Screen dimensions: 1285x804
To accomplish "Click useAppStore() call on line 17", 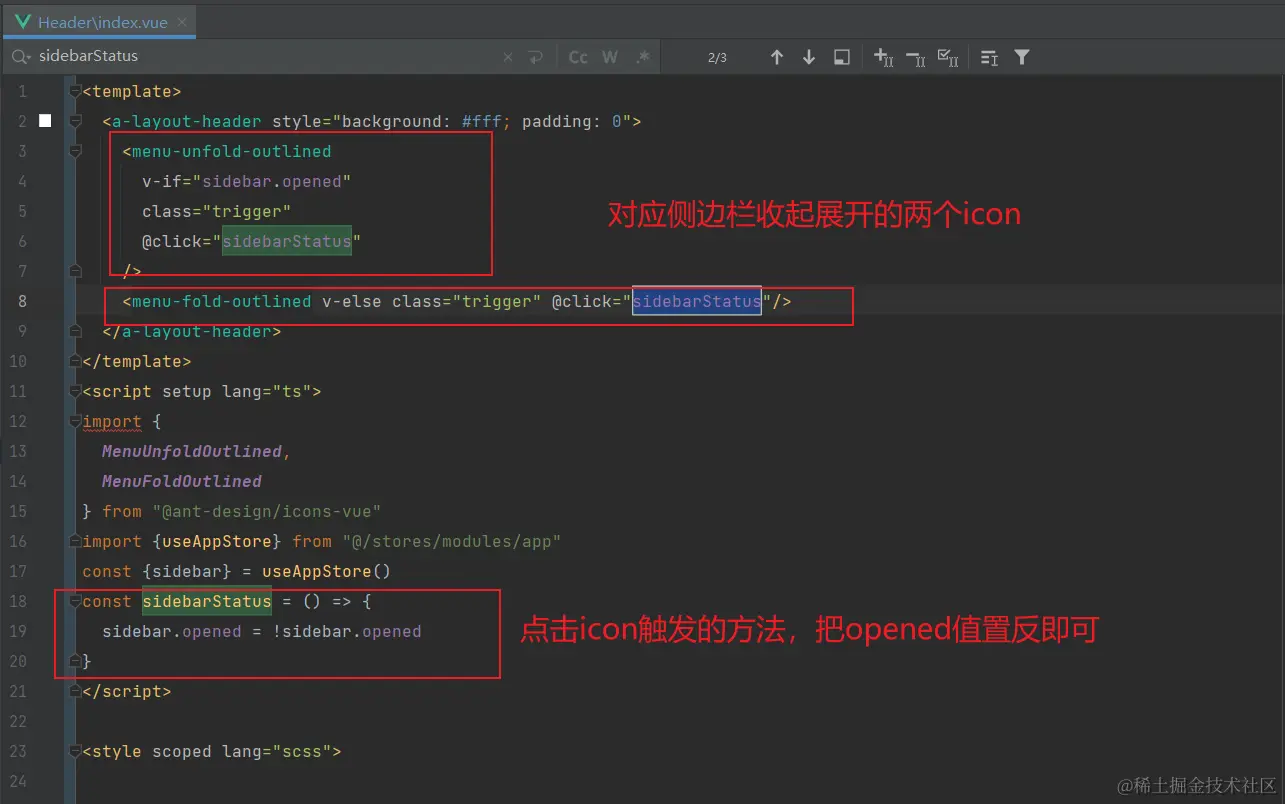I will click(327, 571).
